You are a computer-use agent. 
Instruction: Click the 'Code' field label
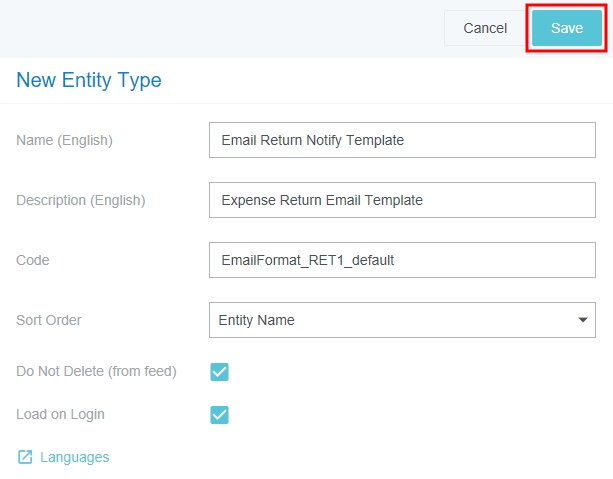tap(33, 260)
